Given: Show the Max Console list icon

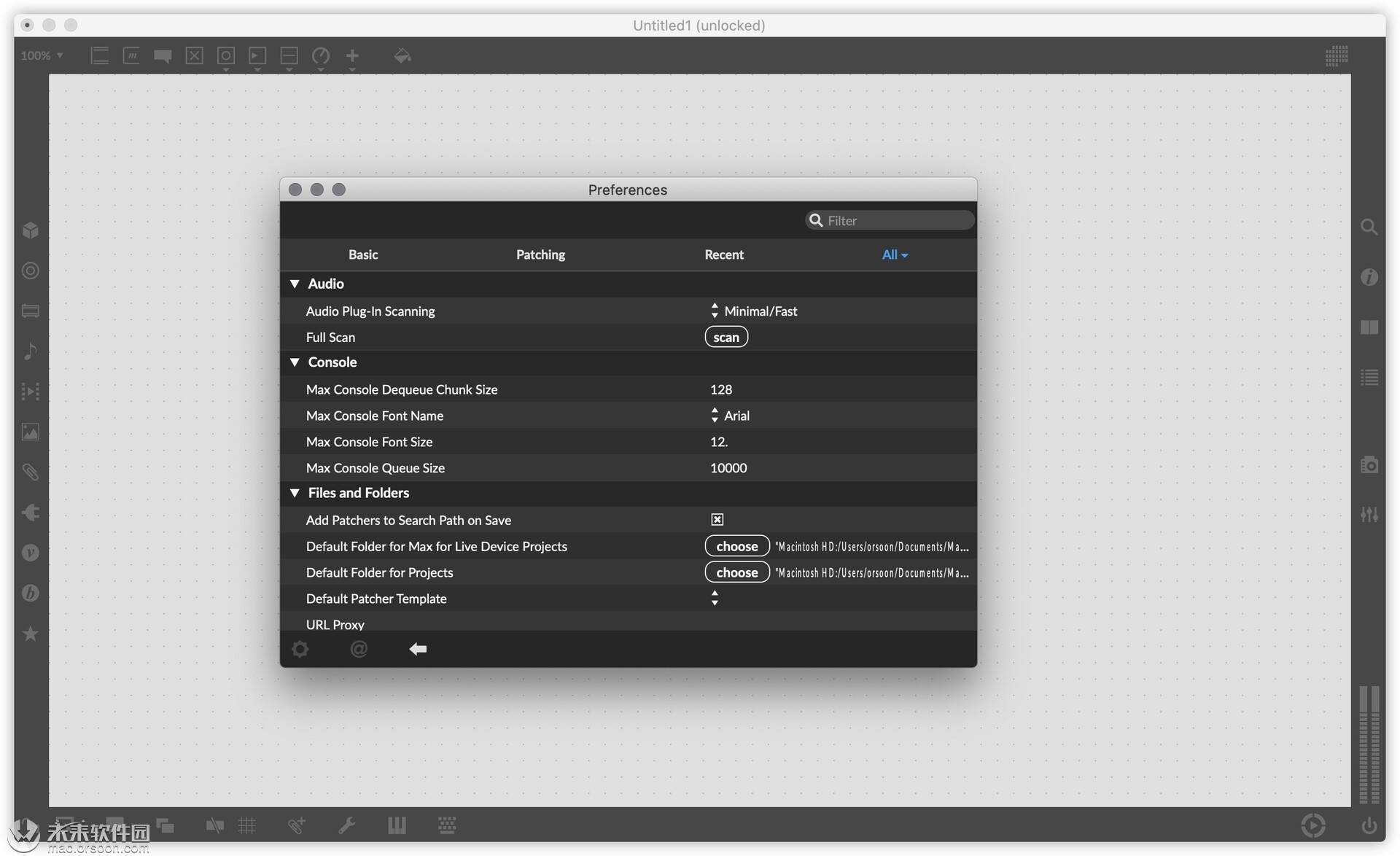Looking at the screenshot, I should click(1369, 378).
